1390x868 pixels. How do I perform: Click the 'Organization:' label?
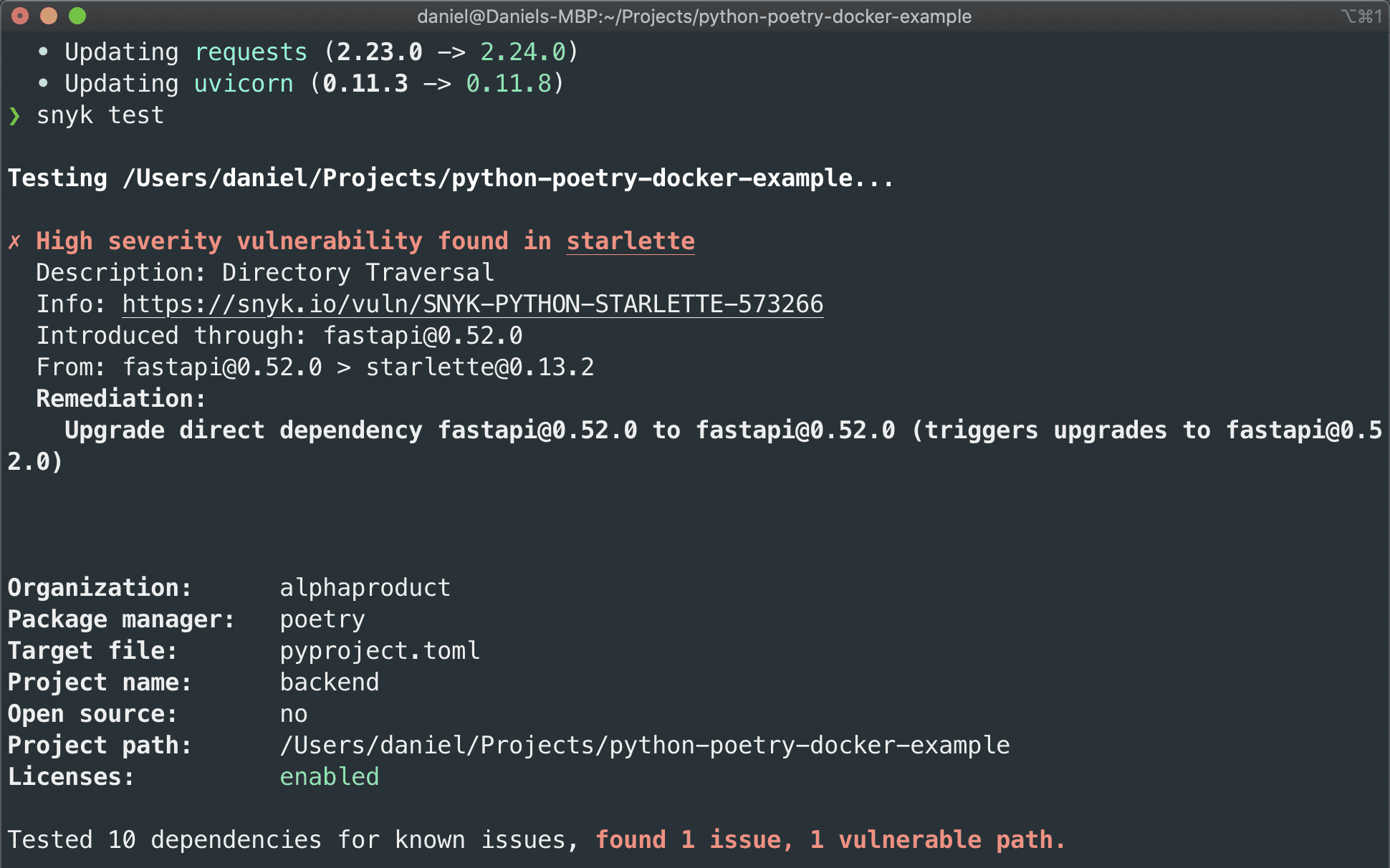click(100, 588)
